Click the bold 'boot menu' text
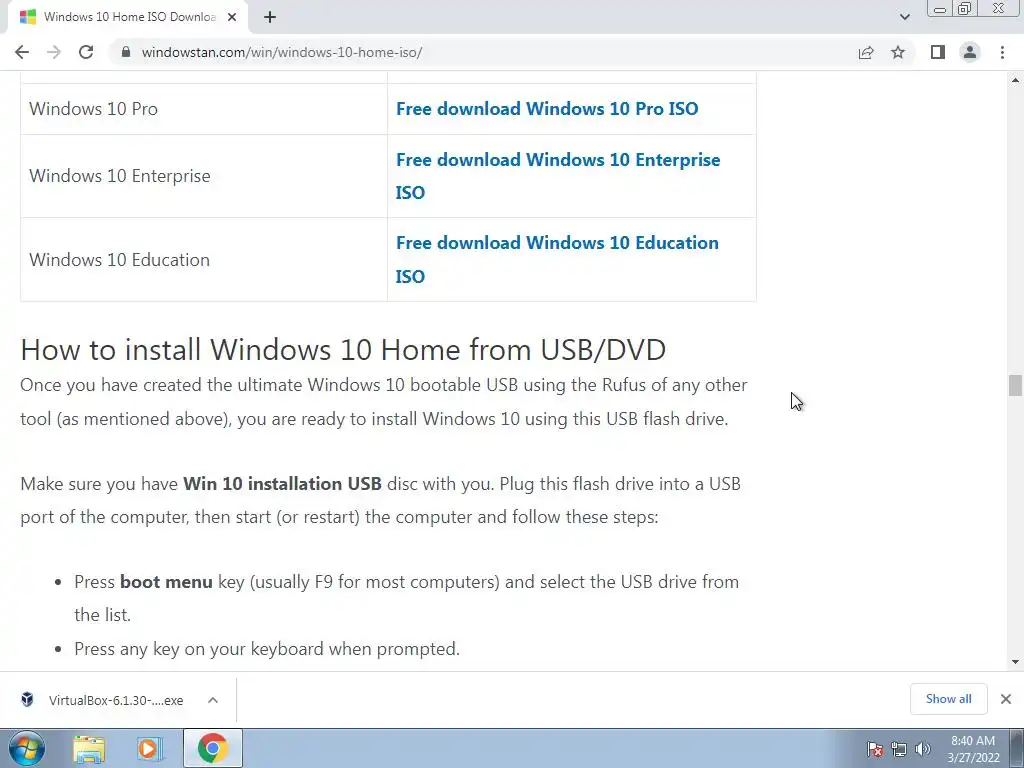 click(x=166, y=582)
